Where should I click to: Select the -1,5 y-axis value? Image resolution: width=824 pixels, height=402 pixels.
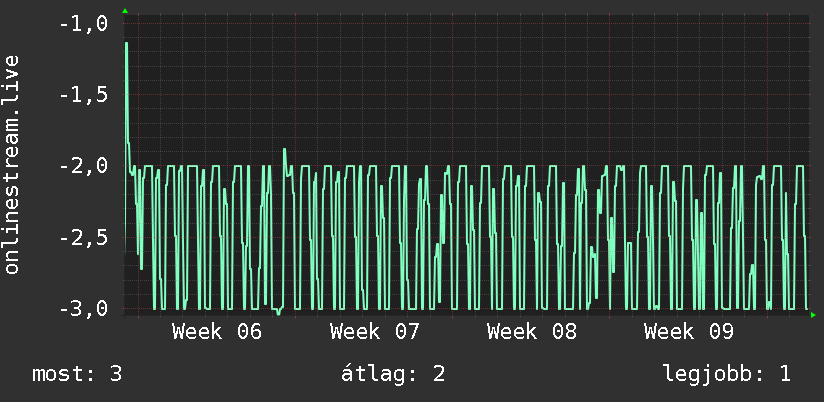click(84, 95)
